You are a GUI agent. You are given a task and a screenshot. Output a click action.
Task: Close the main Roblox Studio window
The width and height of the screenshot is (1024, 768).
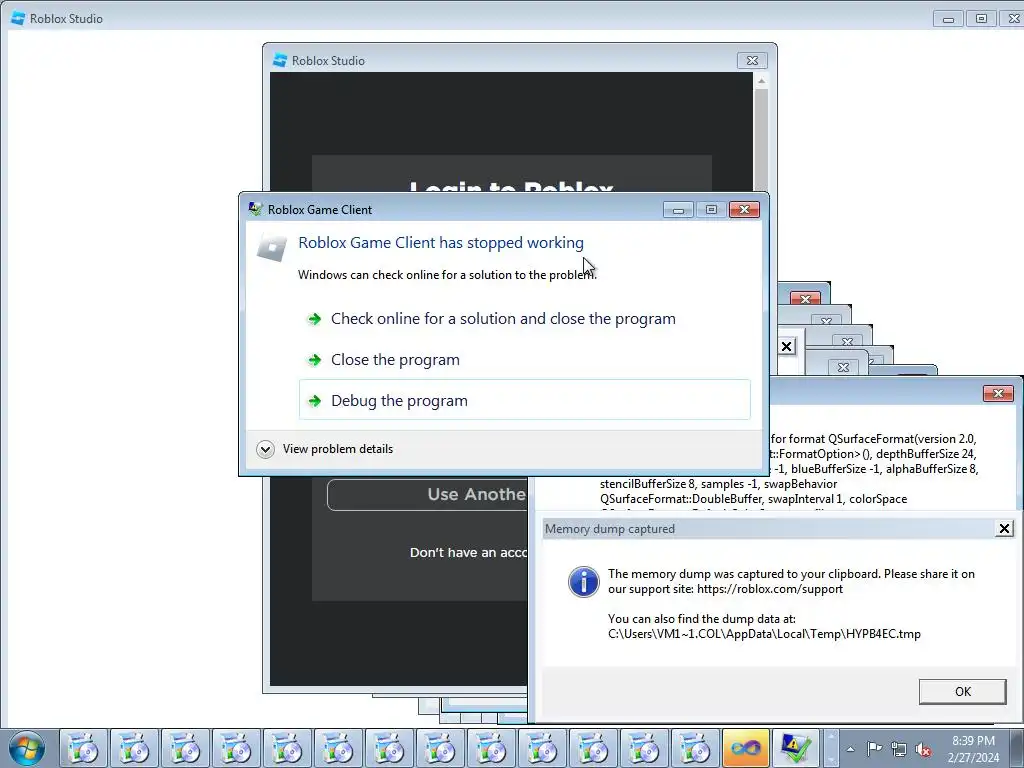tap(1013, 19)
